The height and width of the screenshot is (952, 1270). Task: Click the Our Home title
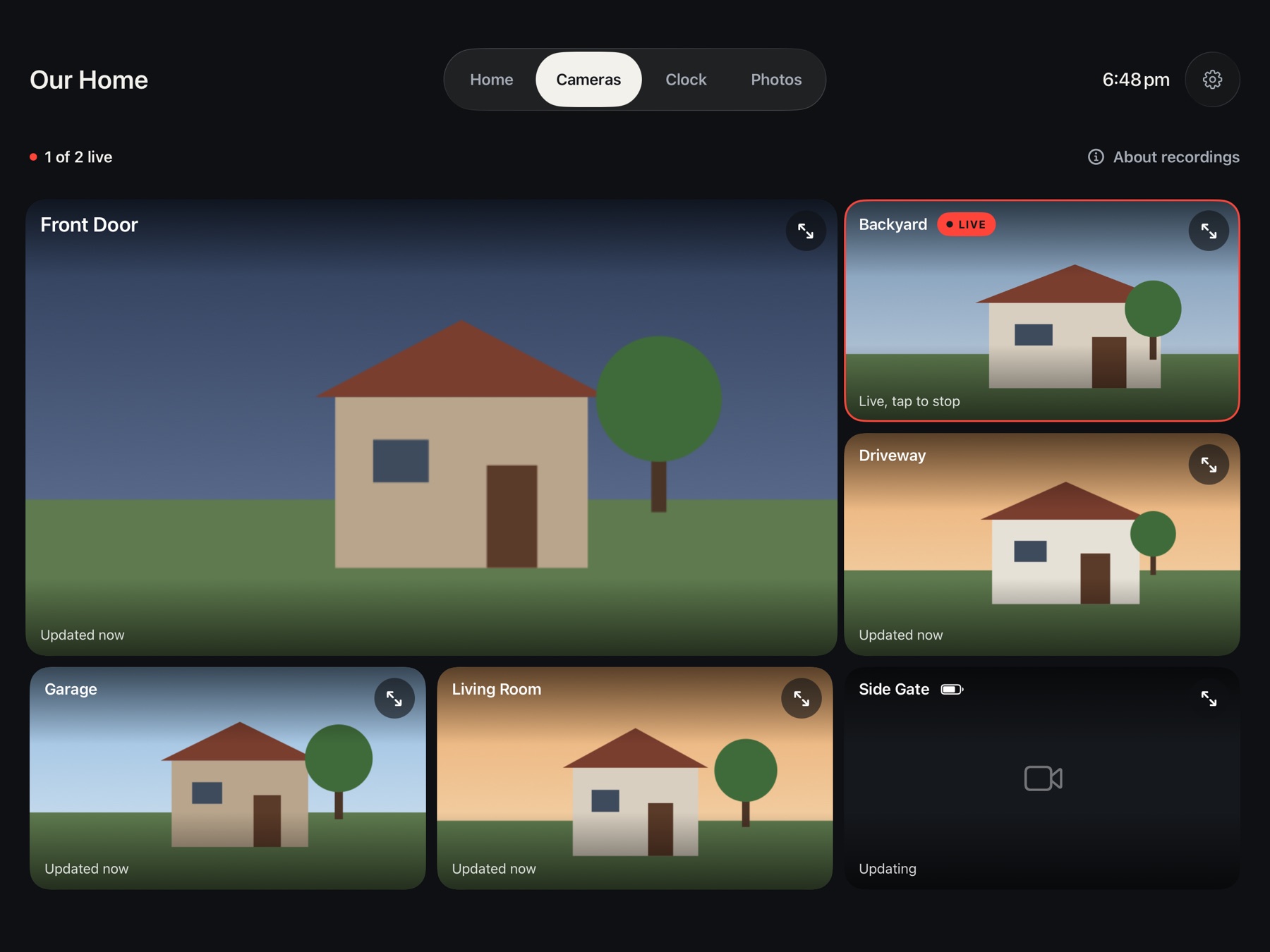click(x=89, y=80)
